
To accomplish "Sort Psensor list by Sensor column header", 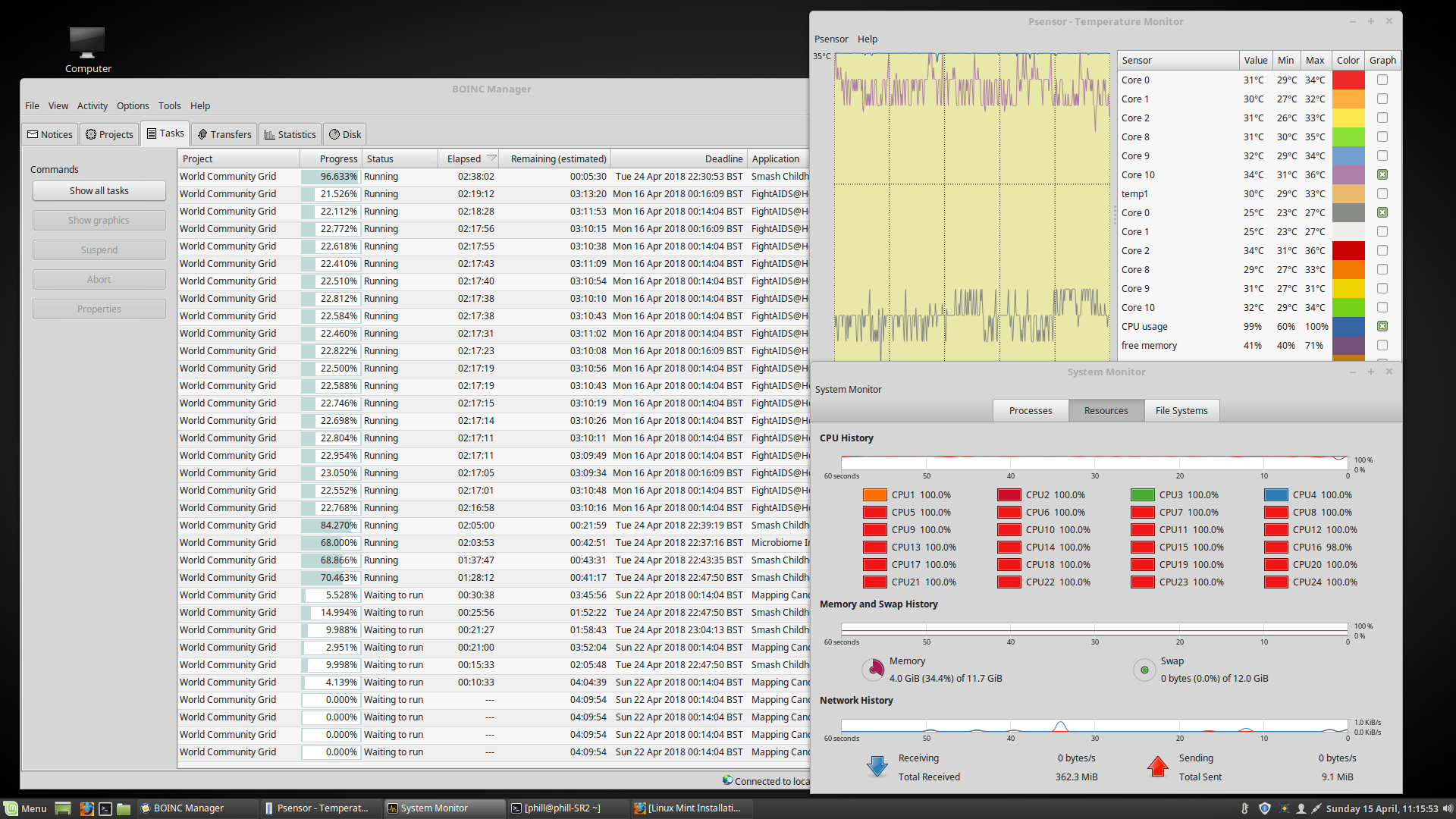I will point(1178,60).
